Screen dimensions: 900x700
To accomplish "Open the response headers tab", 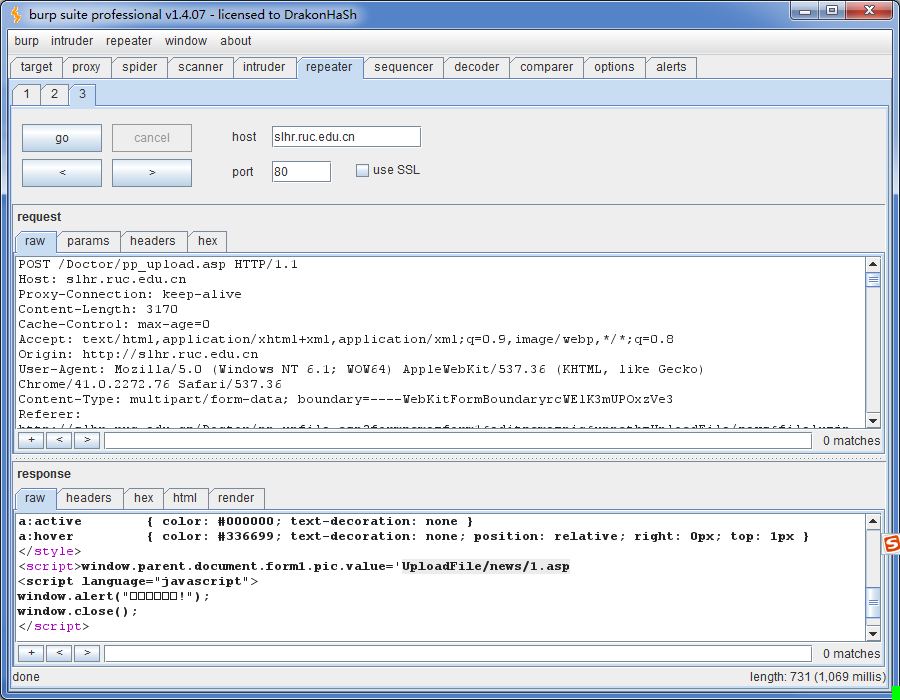I will (x=88, y=498).
